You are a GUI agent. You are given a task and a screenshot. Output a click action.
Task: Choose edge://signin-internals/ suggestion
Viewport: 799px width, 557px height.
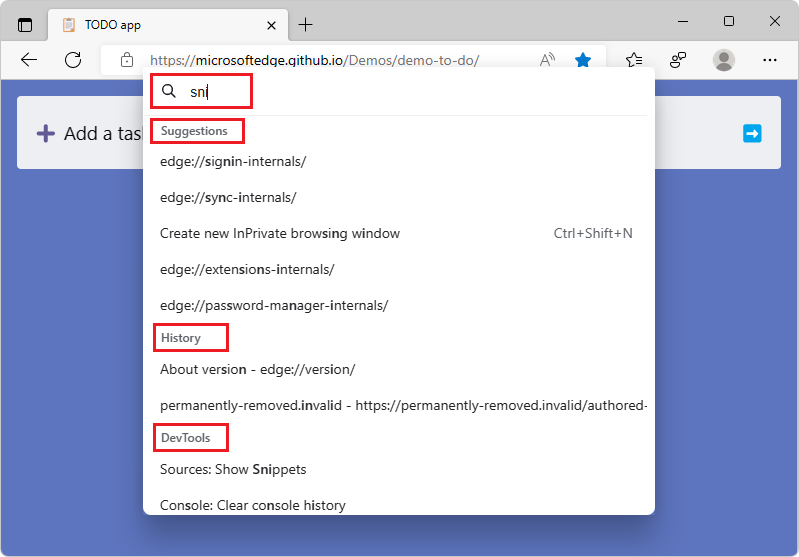tap(399, 162)
